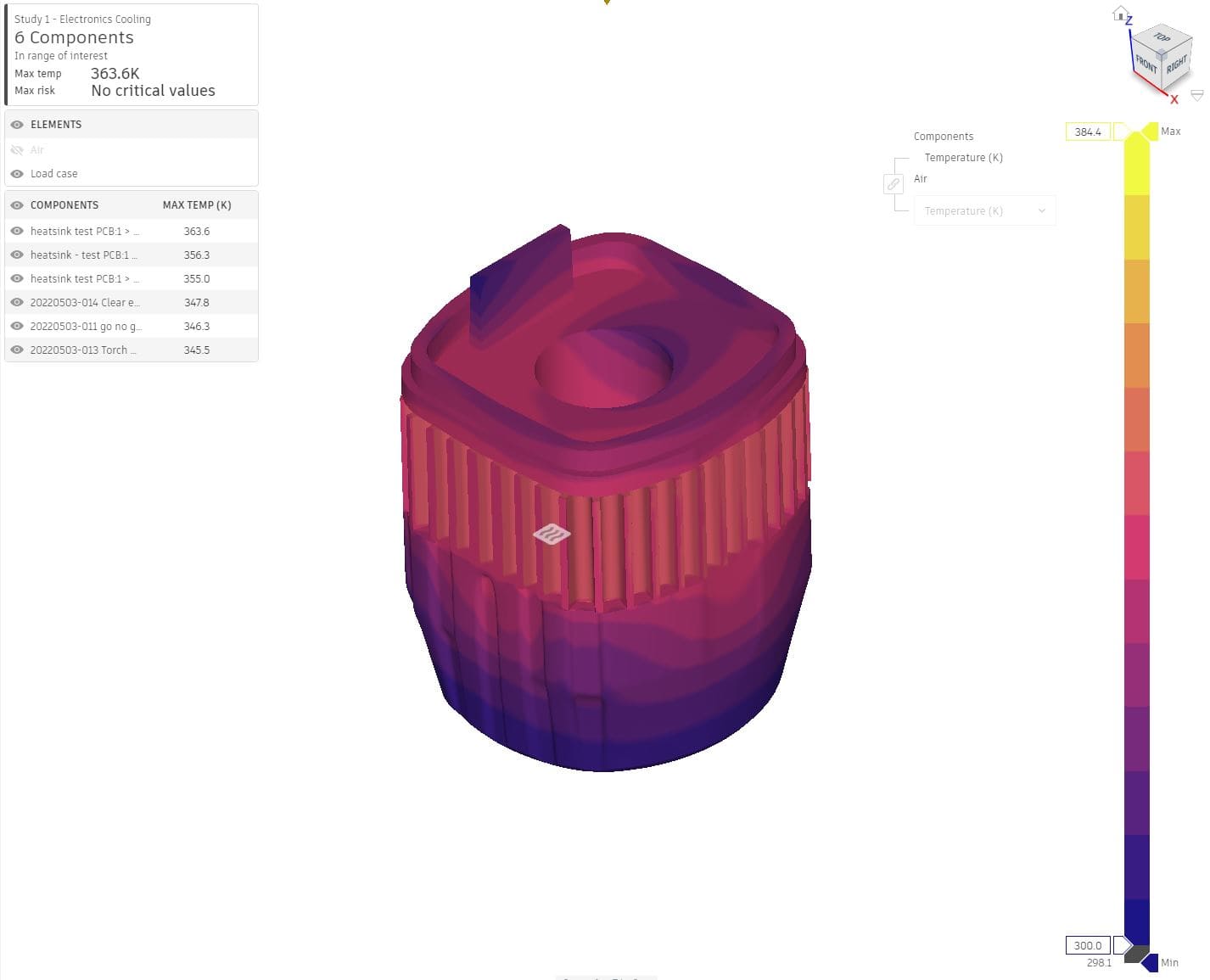1210x980 pixels.
Task: Click the link icon joining Components and Air legends
Action: 893,183
